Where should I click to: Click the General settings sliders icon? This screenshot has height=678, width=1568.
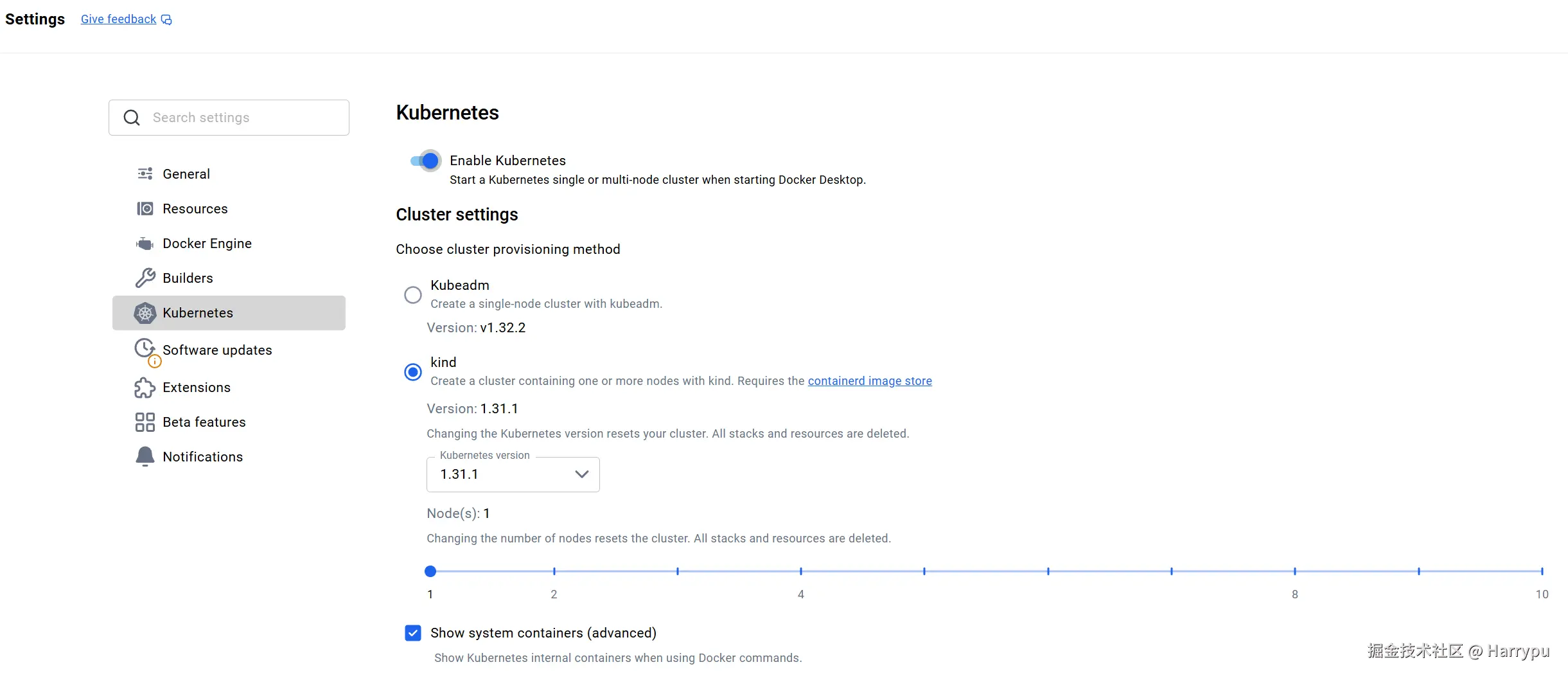tap(145, 174)
